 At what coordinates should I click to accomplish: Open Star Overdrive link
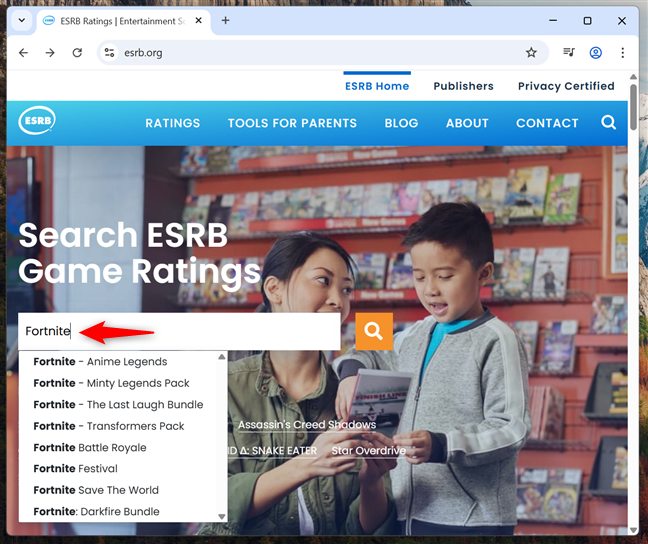click(369, 451)
